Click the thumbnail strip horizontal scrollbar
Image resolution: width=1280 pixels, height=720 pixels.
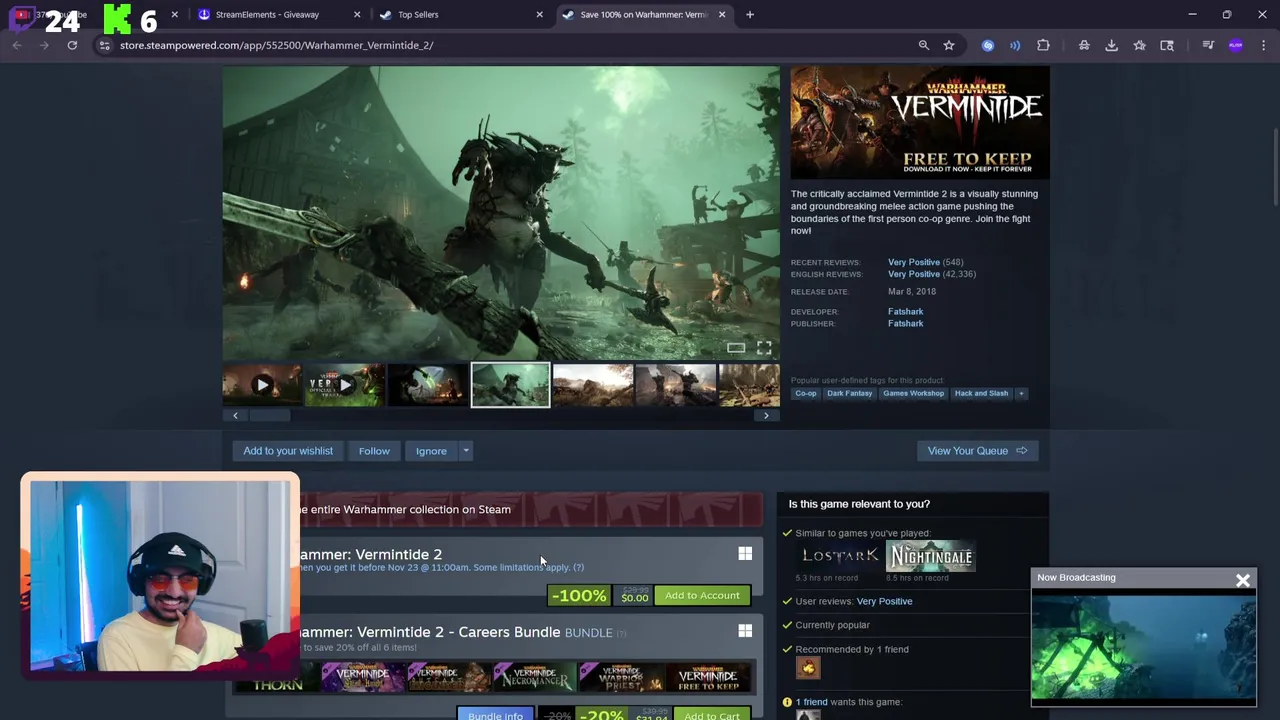coord(270,415)
